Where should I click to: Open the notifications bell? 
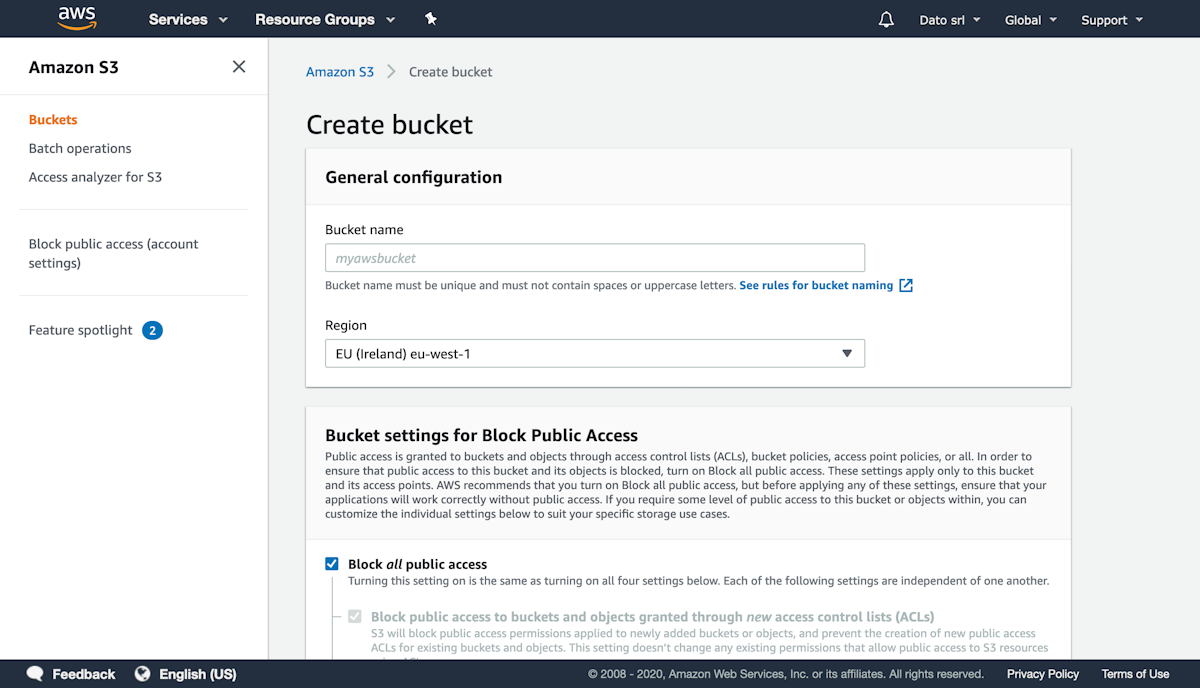pos(886,20)
